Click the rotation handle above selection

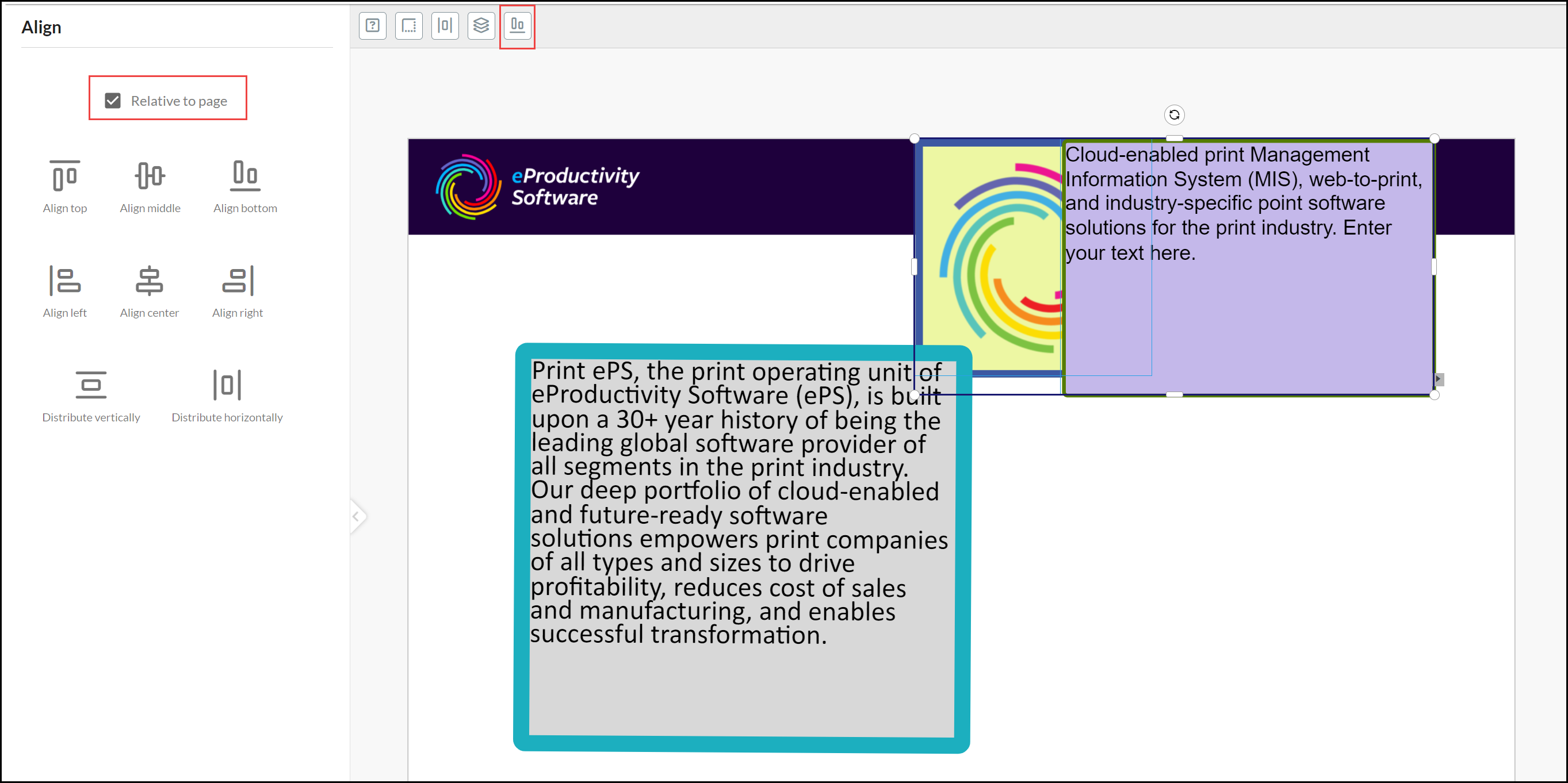pyautogui.click(x=1173, y=114)
